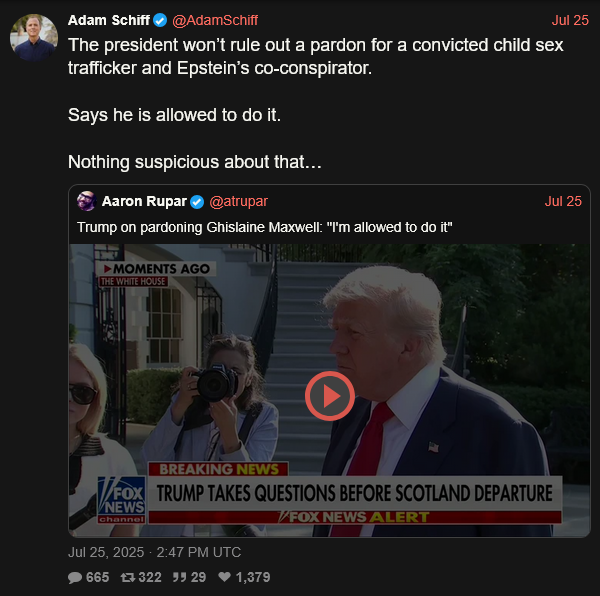Click Adam Schiff's verified badge
The width and height of the screenshot is (600, 596).
tap(160, 20)
